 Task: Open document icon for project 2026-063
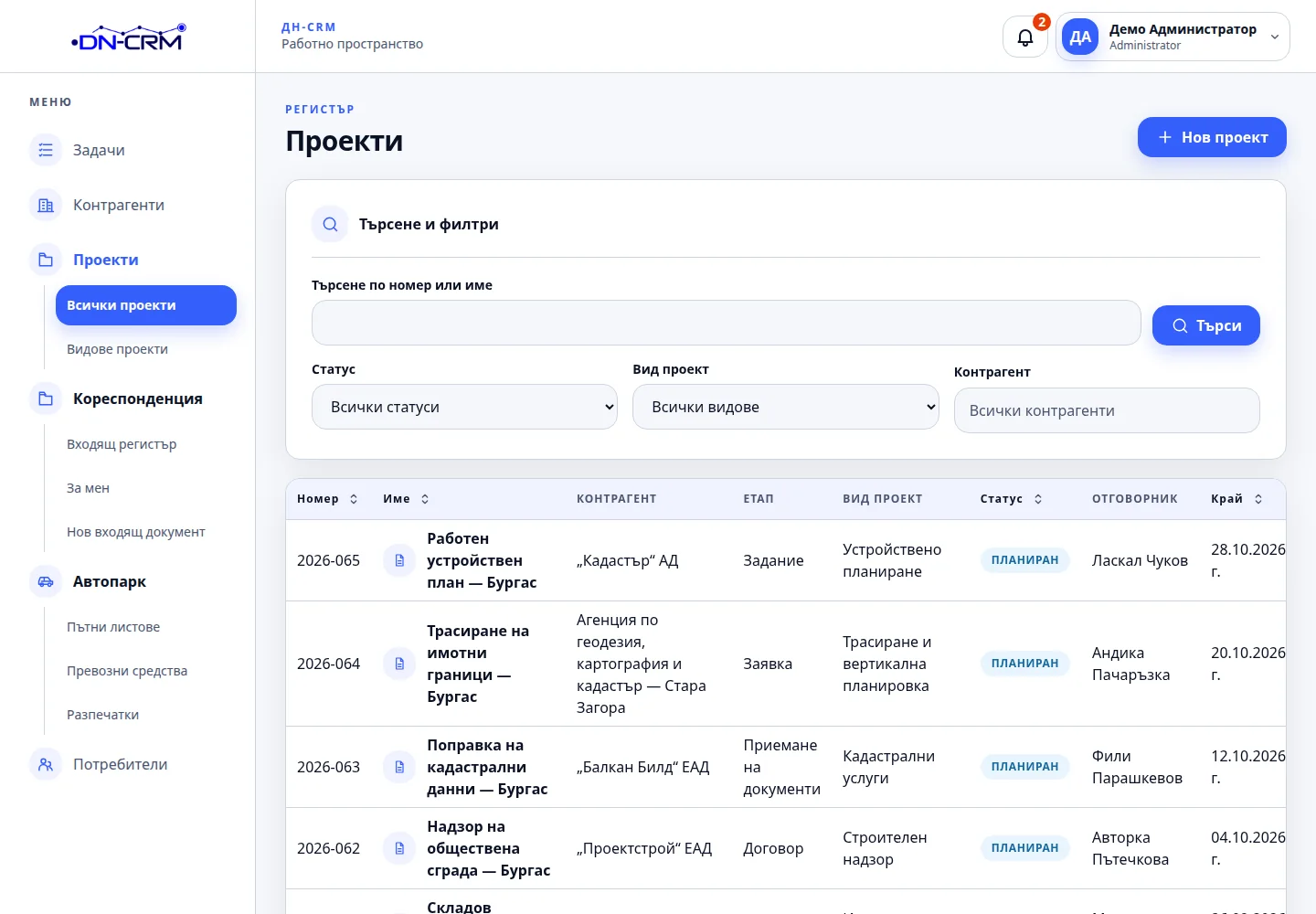399,767
